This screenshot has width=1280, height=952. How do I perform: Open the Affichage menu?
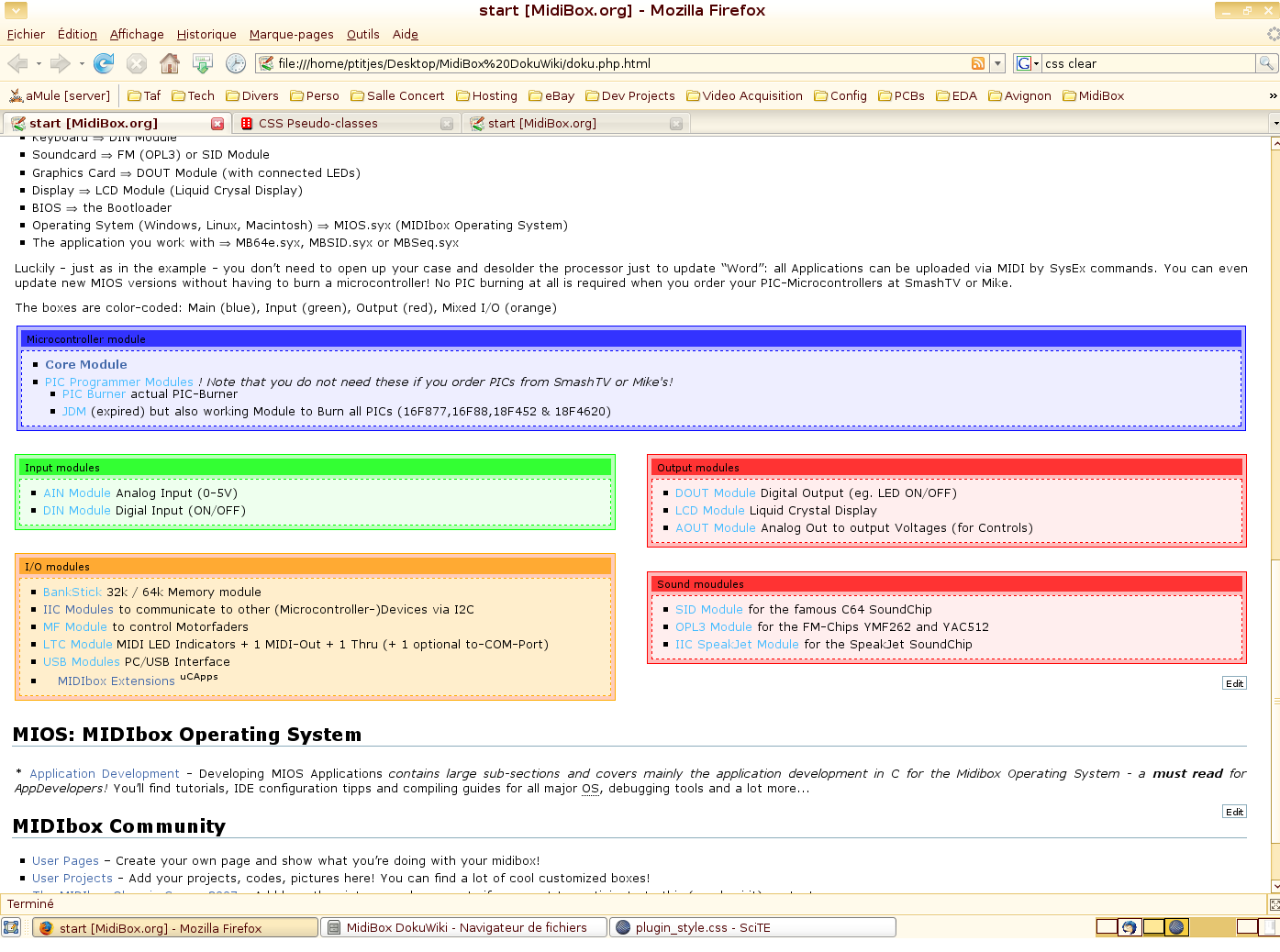click(137, 34)
